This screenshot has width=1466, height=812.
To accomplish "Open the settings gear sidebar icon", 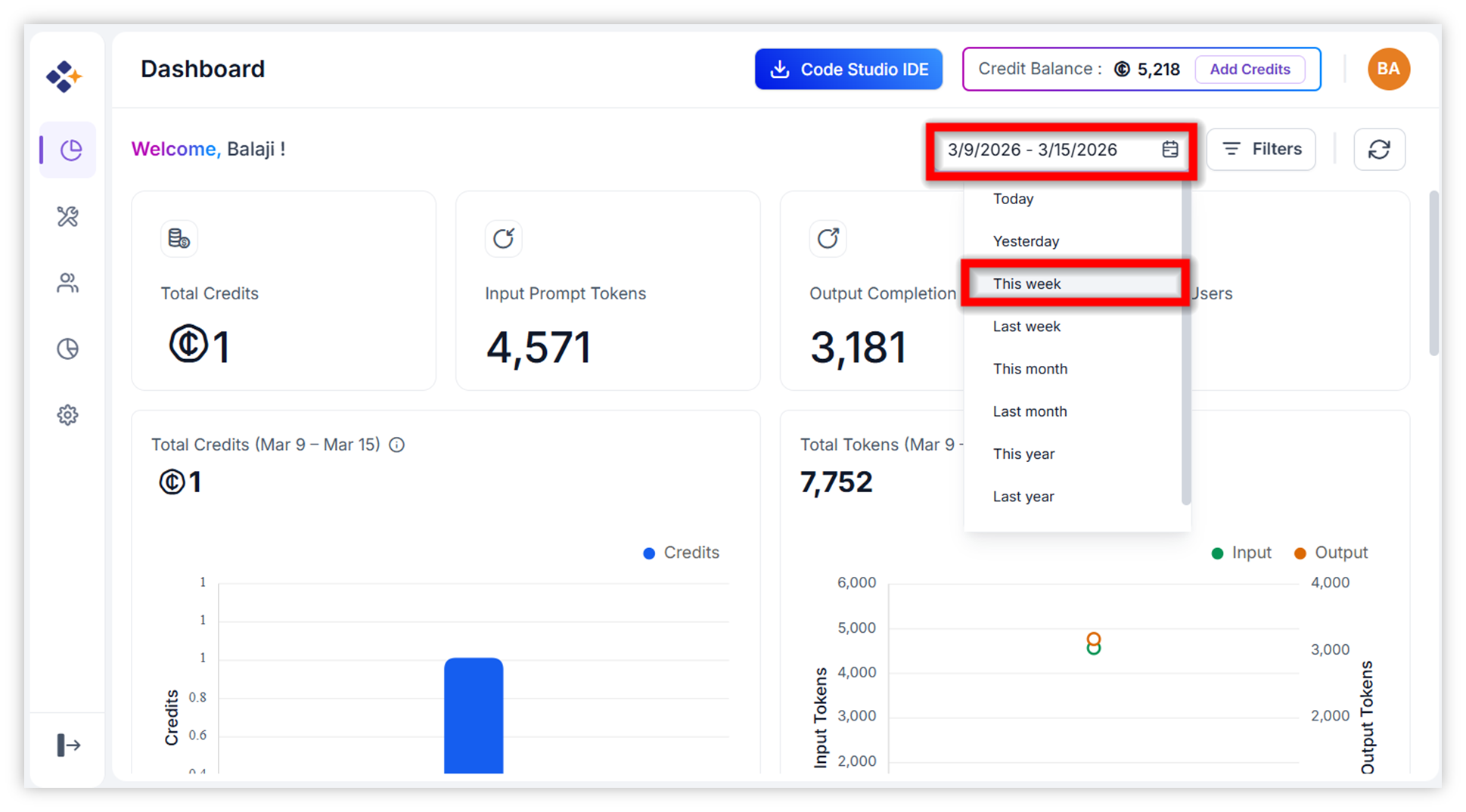I will 68,415.
